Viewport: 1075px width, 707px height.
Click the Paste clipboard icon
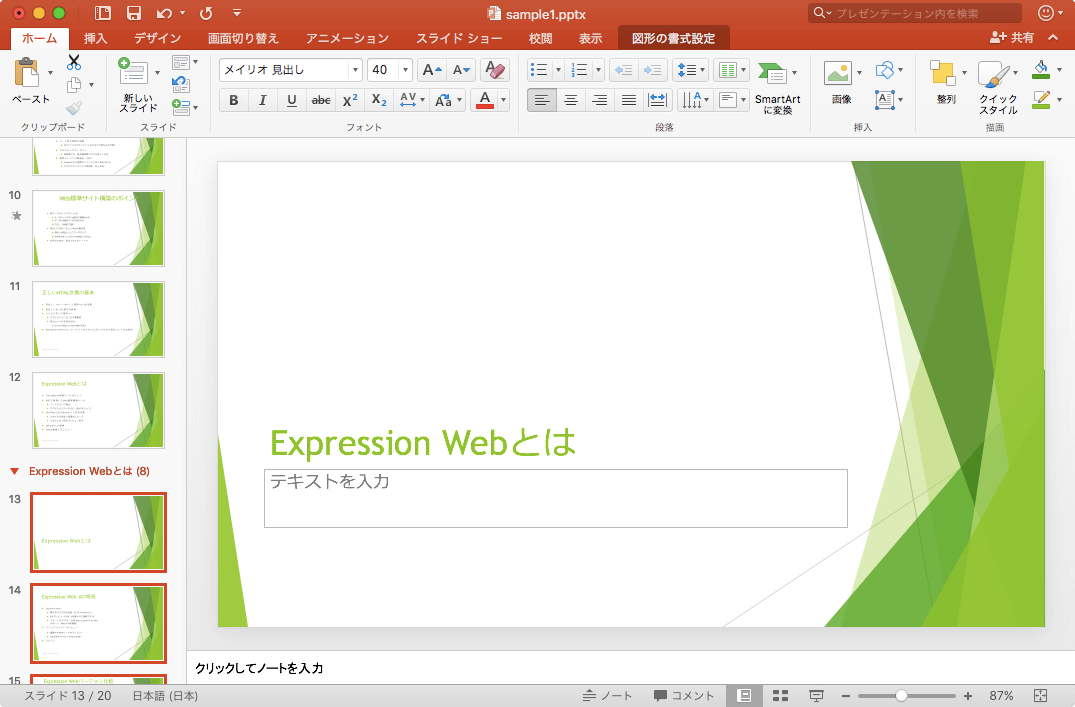click(27, 73)
